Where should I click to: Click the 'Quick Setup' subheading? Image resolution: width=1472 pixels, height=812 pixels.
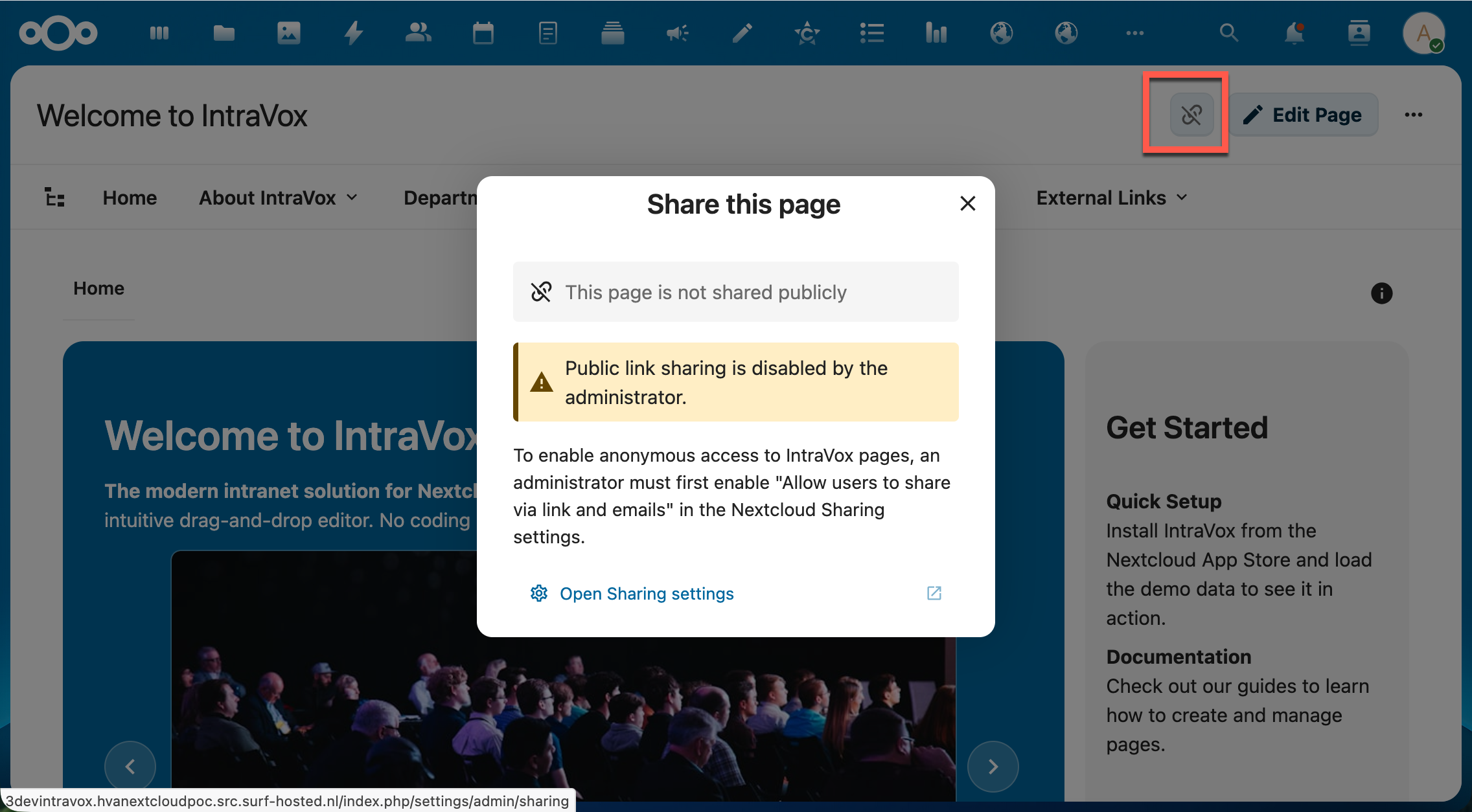[1164, 501]
